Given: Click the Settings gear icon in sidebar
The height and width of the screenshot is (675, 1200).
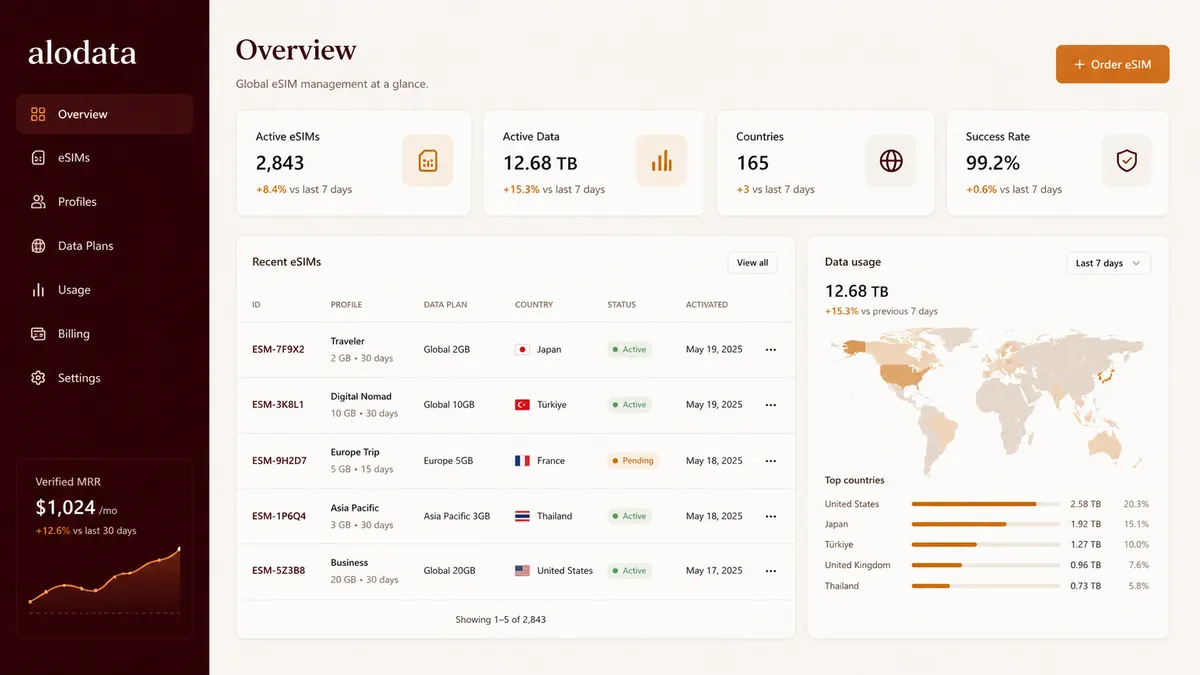Looking at the screenshot, I should point(38,378).
